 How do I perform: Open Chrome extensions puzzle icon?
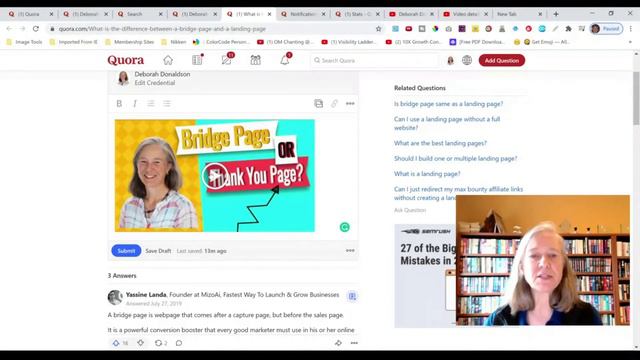(x=568, y=29)
